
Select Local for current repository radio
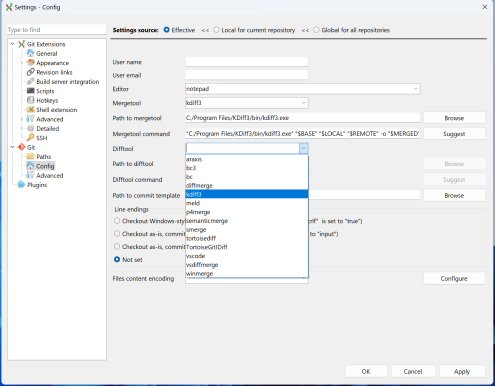(x=216, y=30)
